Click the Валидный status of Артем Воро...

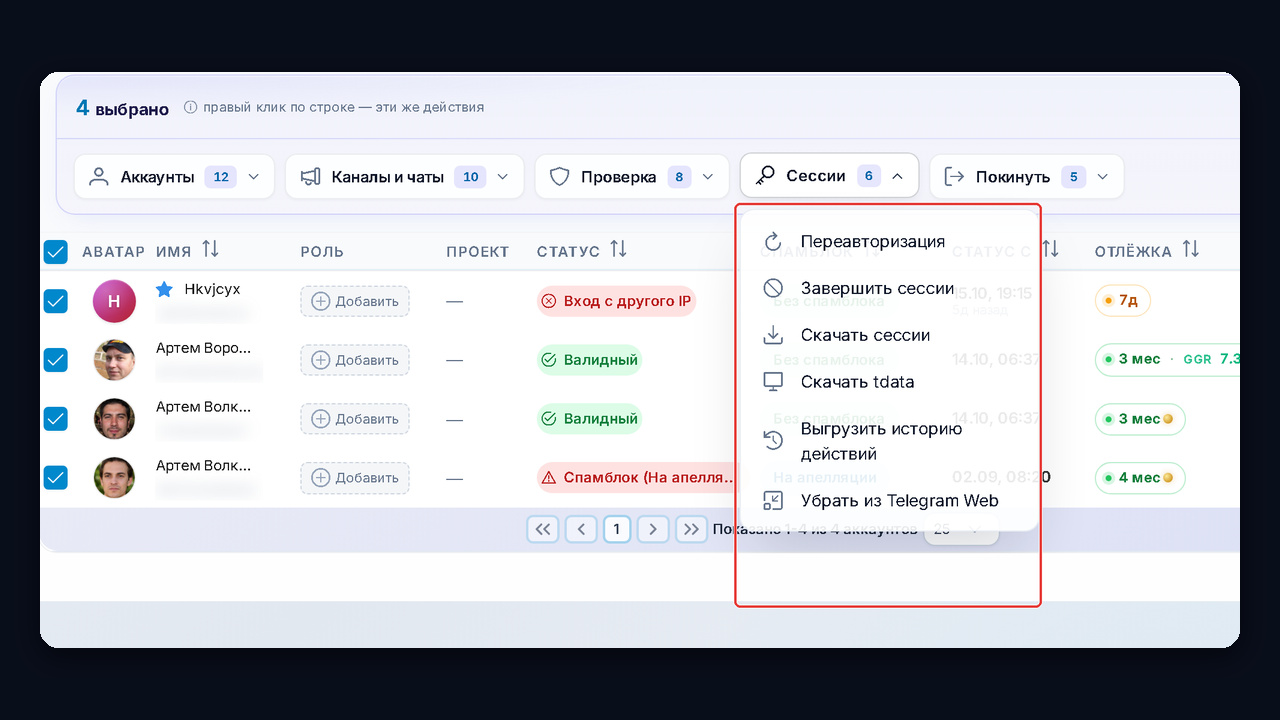tap(589, 360)
